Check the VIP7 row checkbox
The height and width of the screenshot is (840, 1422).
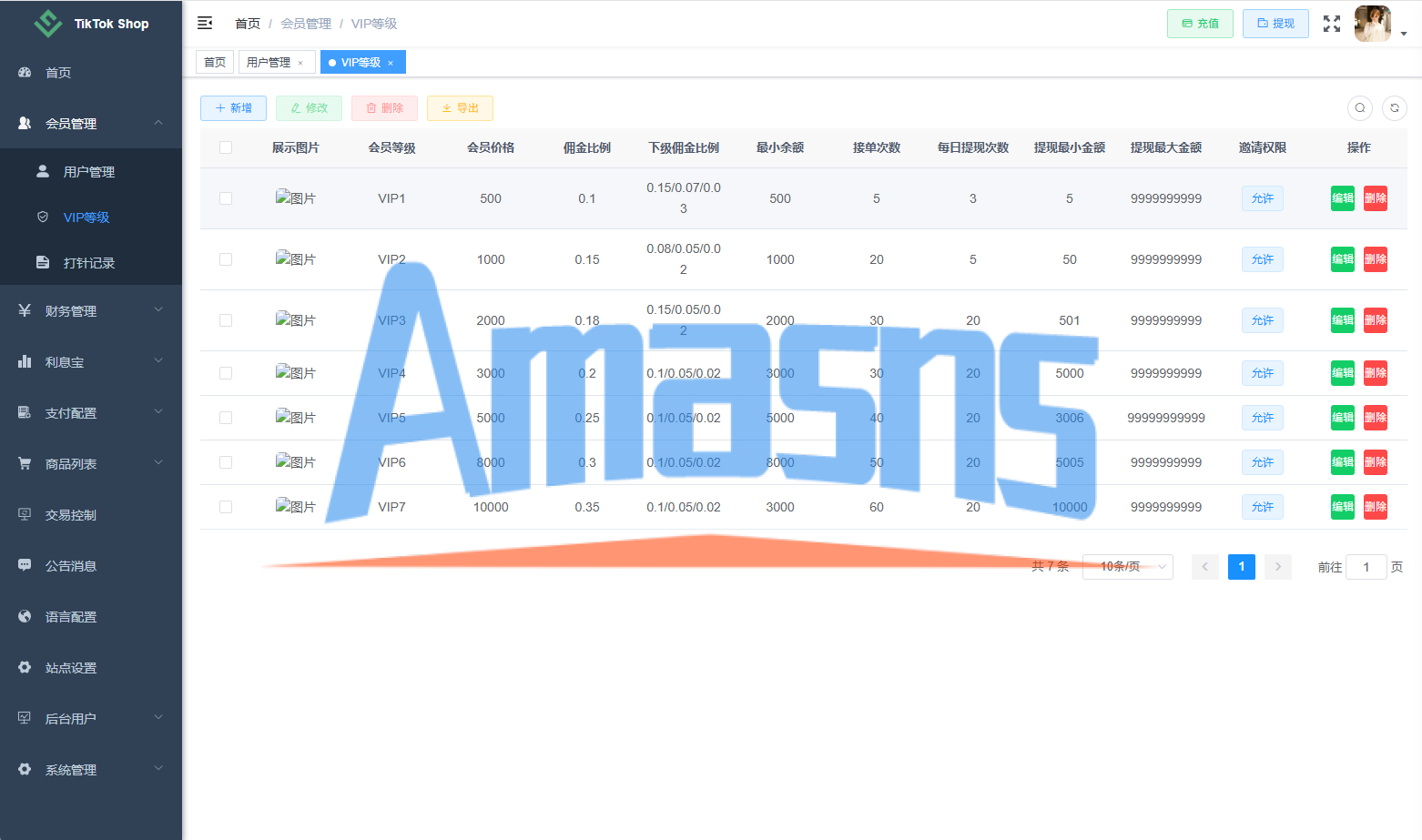(x=226, y=507)
